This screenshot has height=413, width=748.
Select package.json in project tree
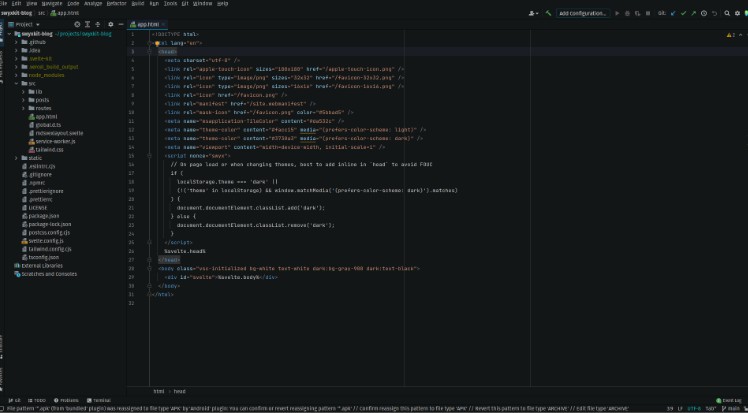[x=40, y=216]
